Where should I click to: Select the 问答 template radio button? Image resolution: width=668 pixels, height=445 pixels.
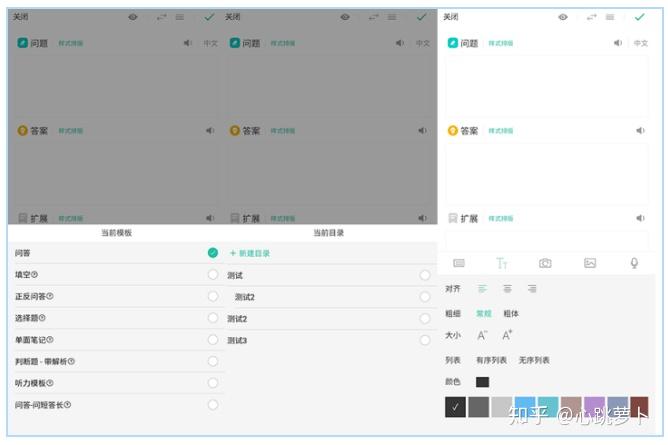coord(213,253)
